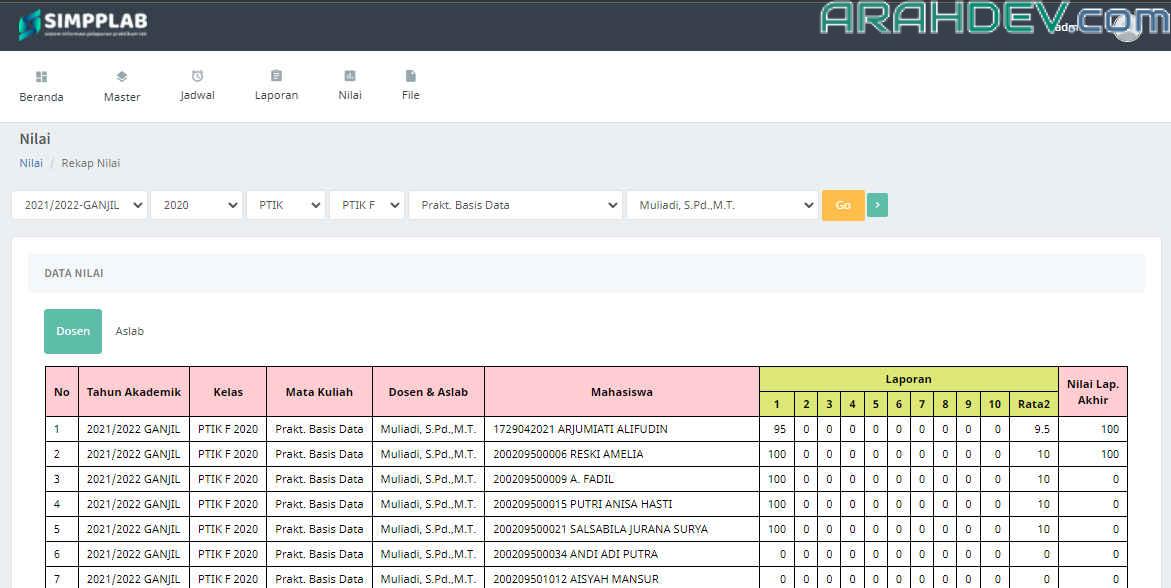Switch to the Aslab tab
1171x588 pixels.
coord(129,331)
